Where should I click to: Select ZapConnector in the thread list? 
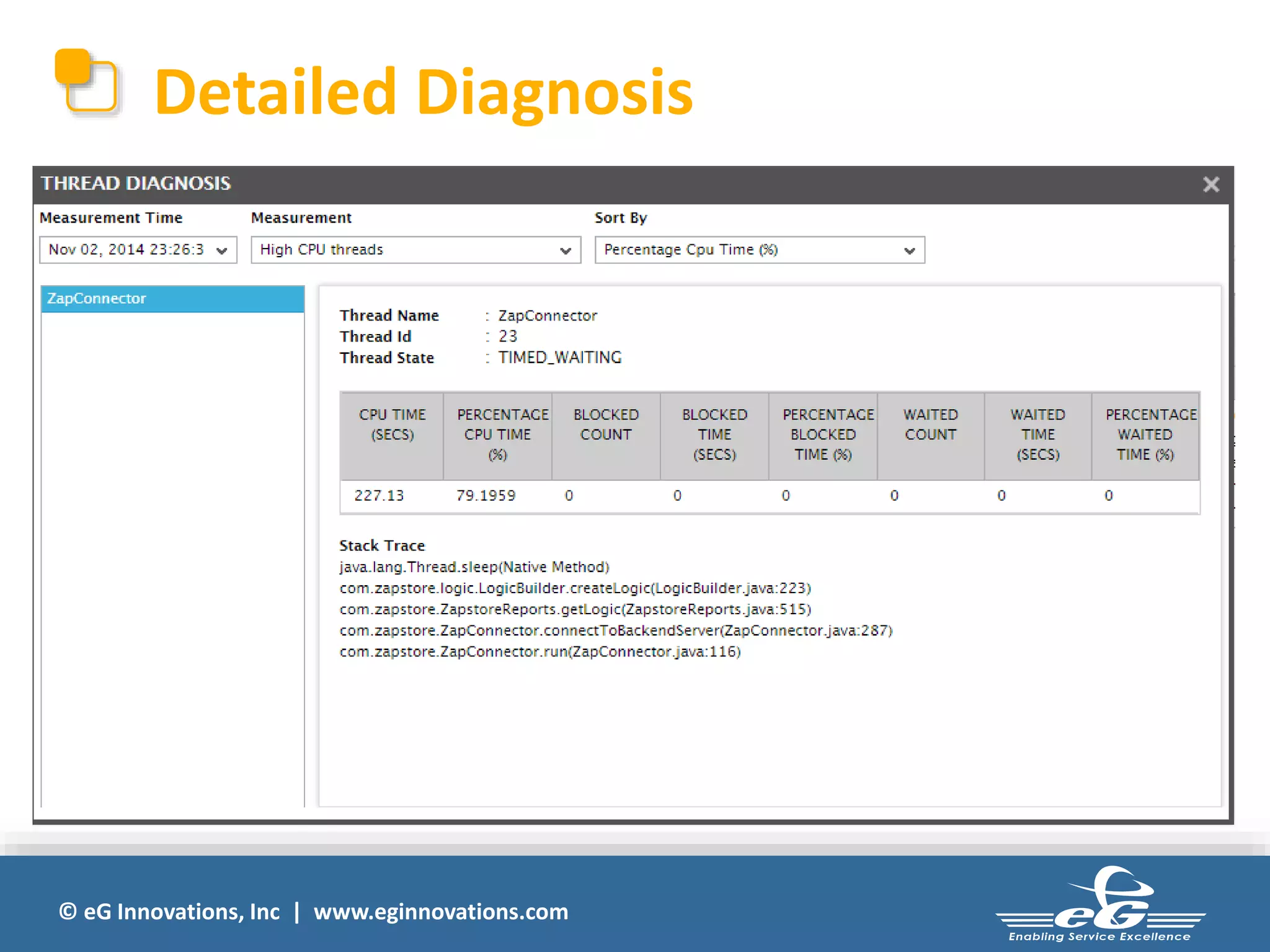pos(172,299)
